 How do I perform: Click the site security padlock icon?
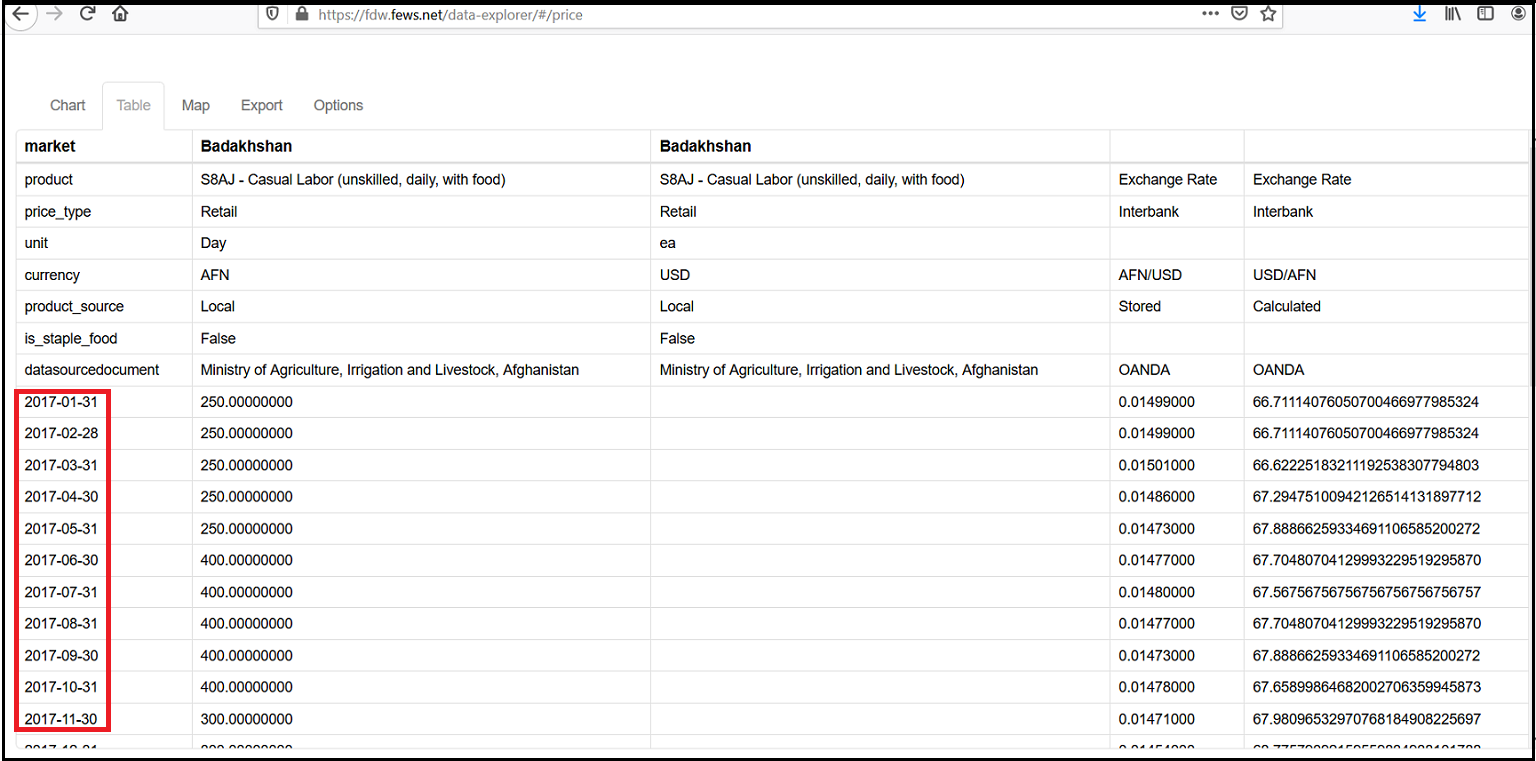[x=301, y=15]
